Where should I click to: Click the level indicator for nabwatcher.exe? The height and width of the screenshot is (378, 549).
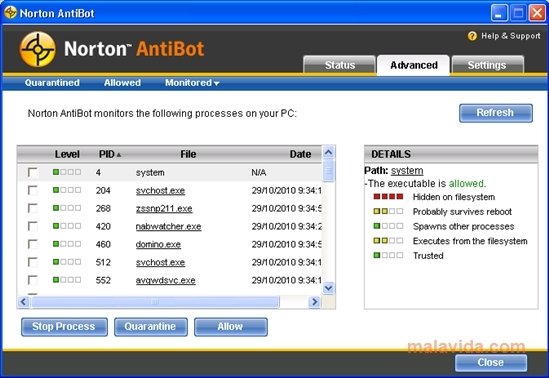(67, 226)
